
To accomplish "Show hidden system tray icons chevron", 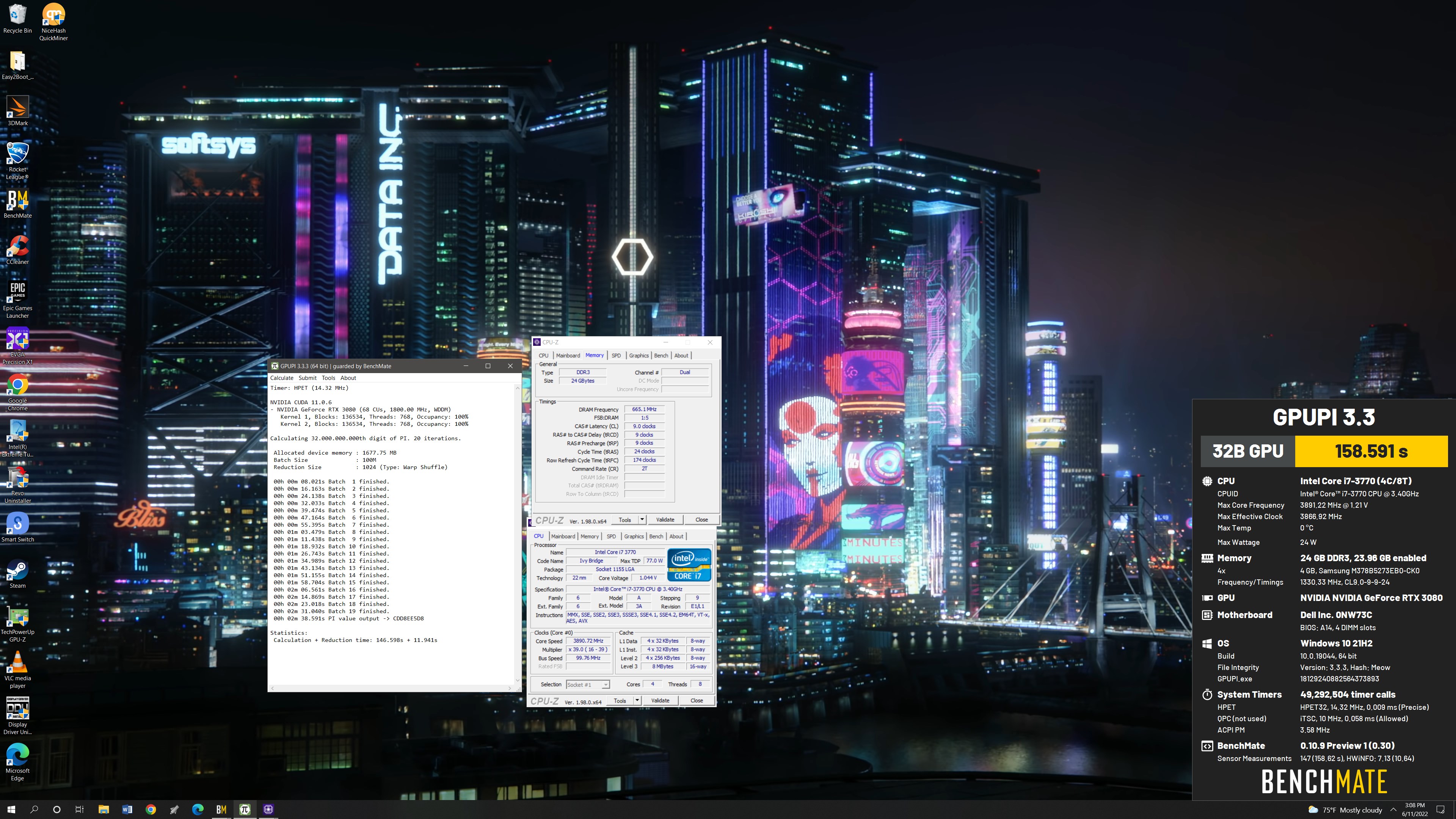I will coord(1393,810).
